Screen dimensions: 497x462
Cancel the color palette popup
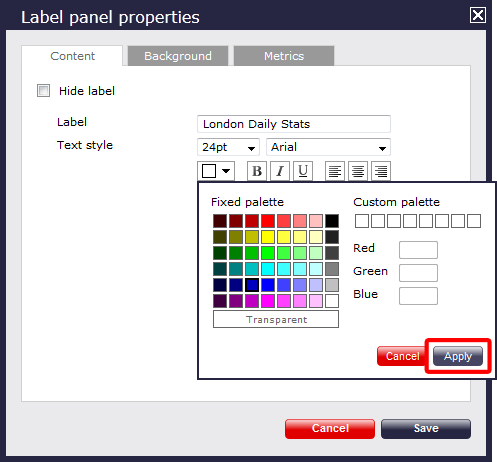pyautogui.click(x=402, y=356)
